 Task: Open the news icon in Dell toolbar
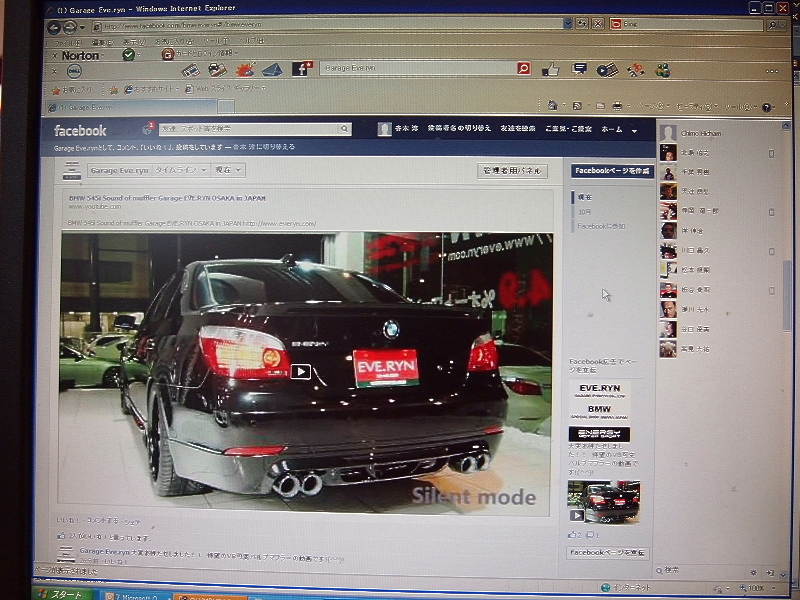[190, 70]
